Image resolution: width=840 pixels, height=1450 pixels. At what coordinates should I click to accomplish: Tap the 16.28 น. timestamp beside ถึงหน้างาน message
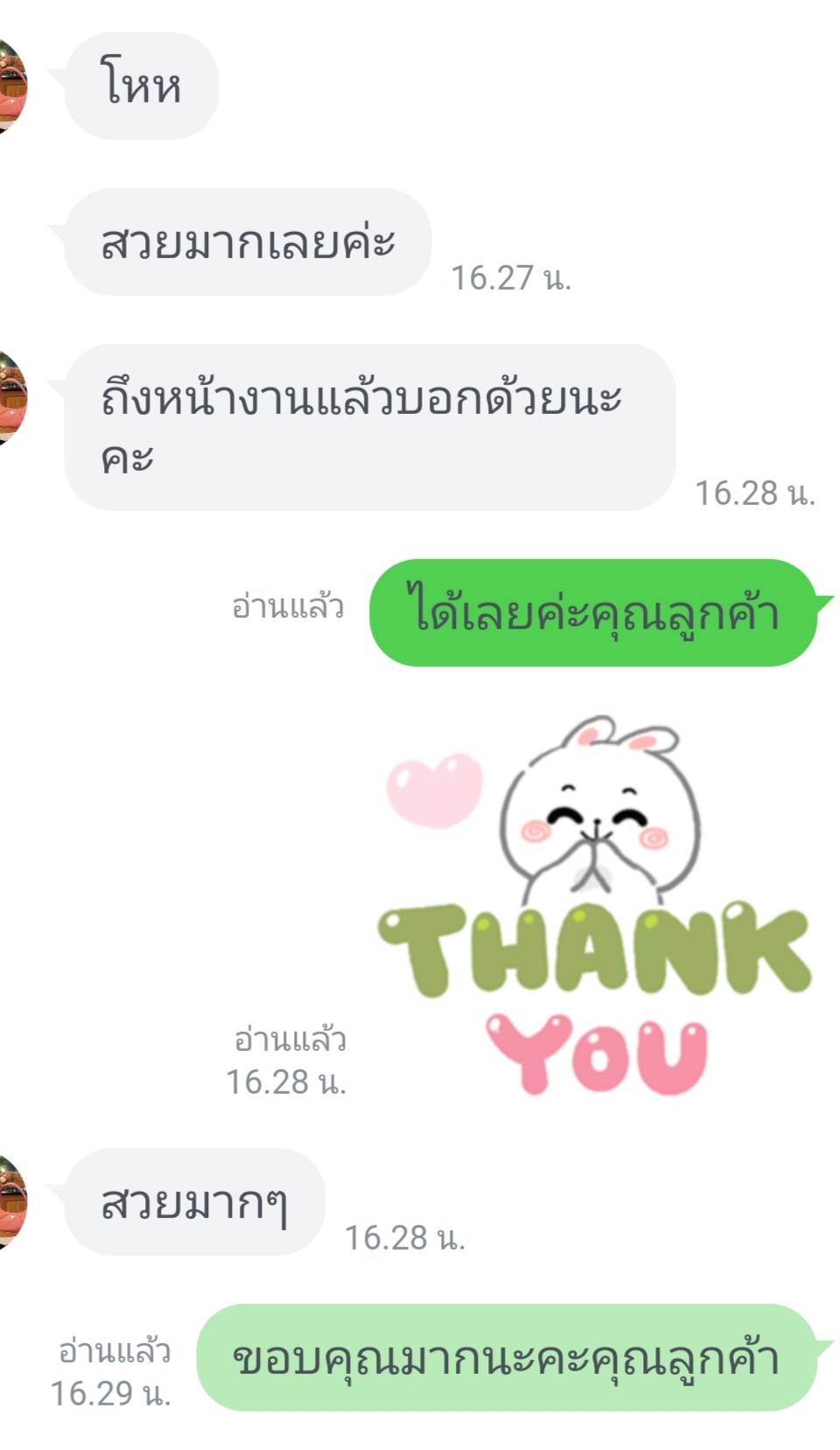[755, 493]
